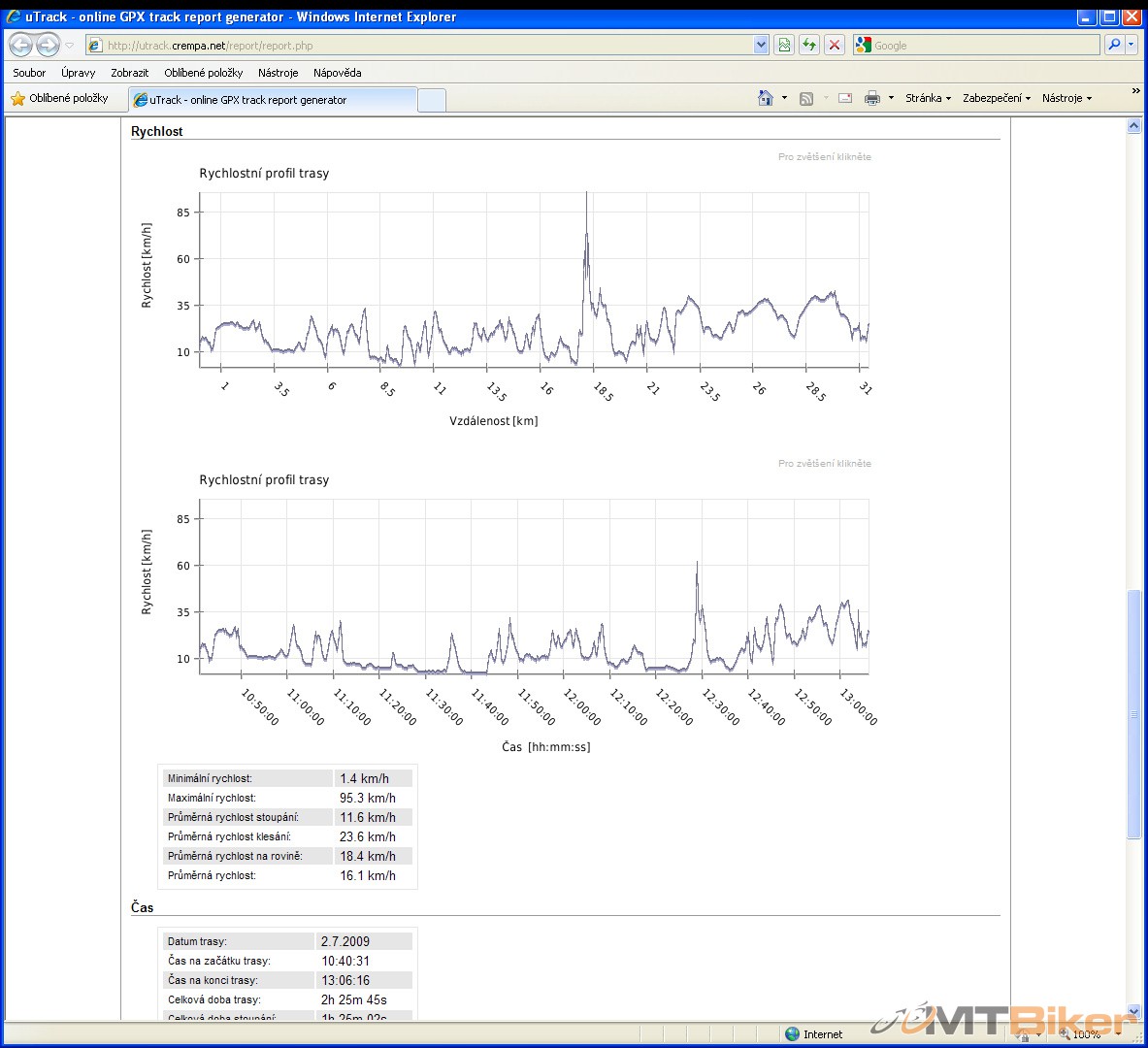
Task: Click the Print icon in command bar
Action: (872, 98)
